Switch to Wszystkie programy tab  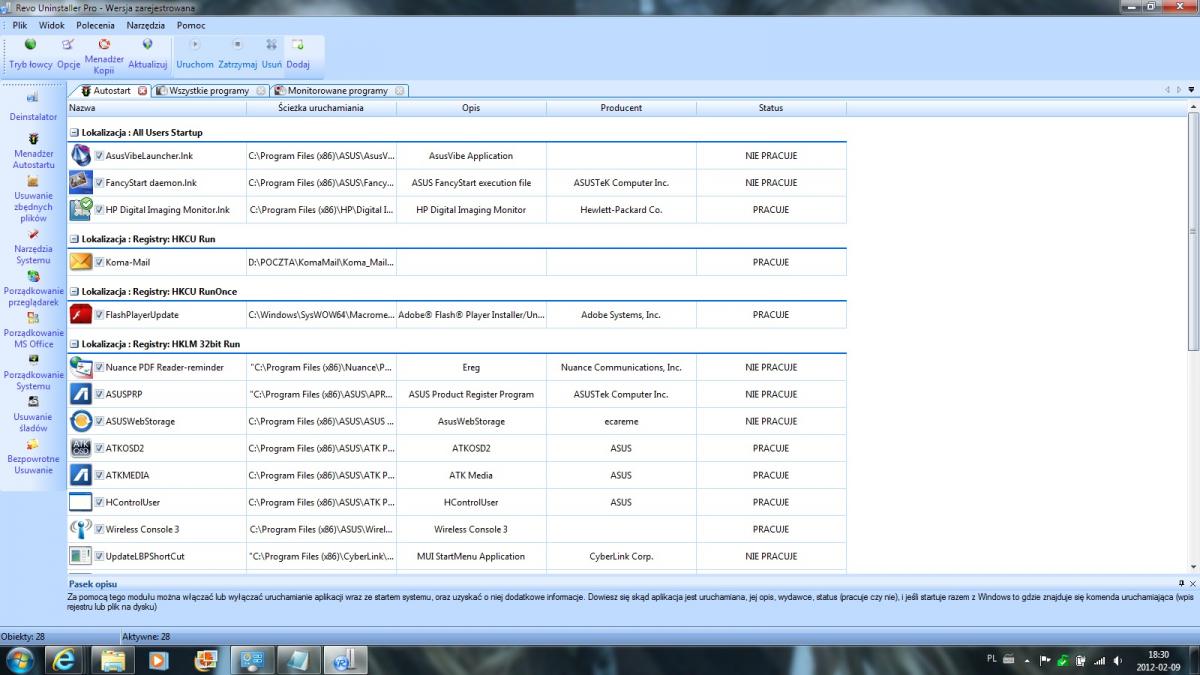click(x=209, y=90)
